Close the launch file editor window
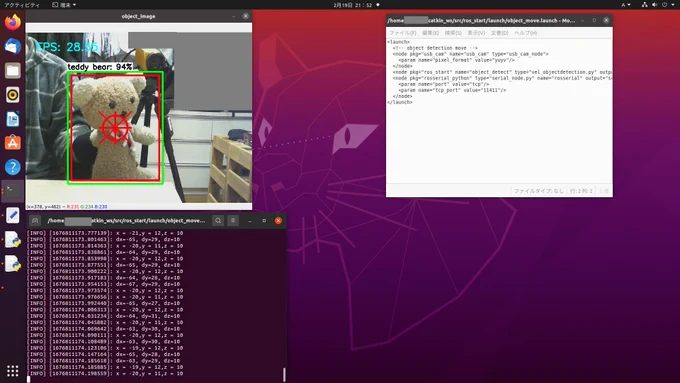Viewport: 680px width, 383px height. [606, 20]
